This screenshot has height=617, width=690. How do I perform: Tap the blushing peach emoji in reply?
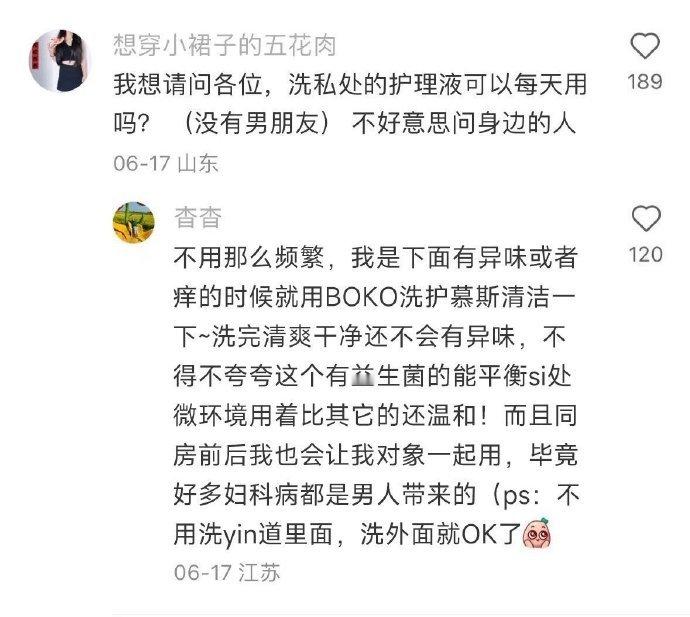[536, 533]
